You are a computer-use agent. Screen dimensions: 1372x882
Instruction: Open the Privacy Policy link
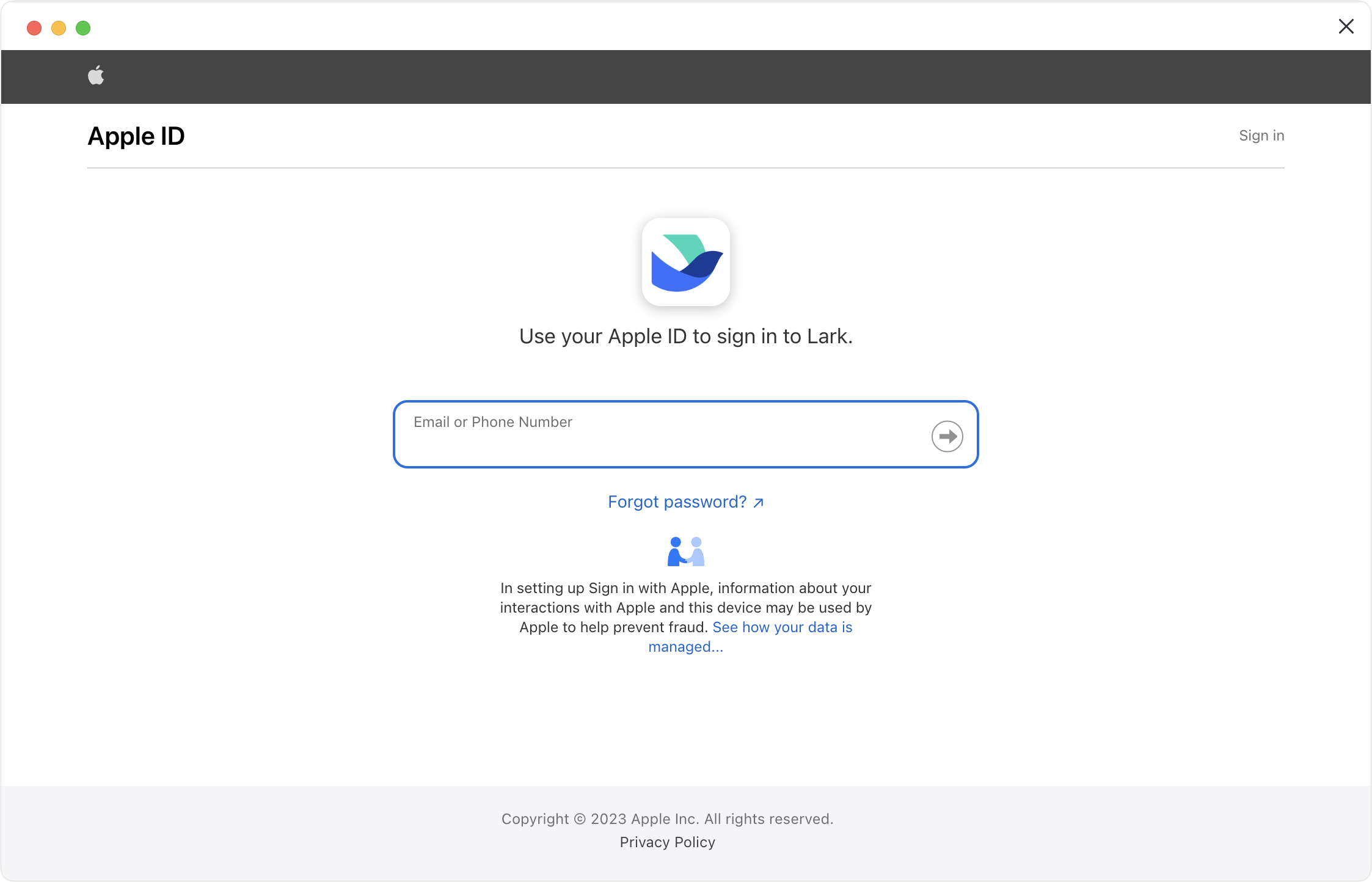[x=667, y=842]
